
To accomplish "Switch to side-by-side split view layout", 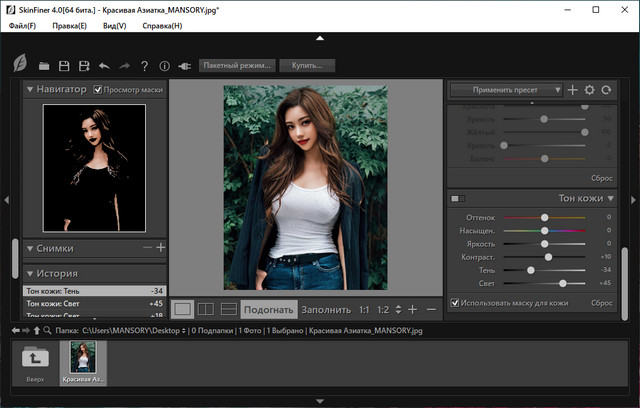I will [x=205, y=309].
